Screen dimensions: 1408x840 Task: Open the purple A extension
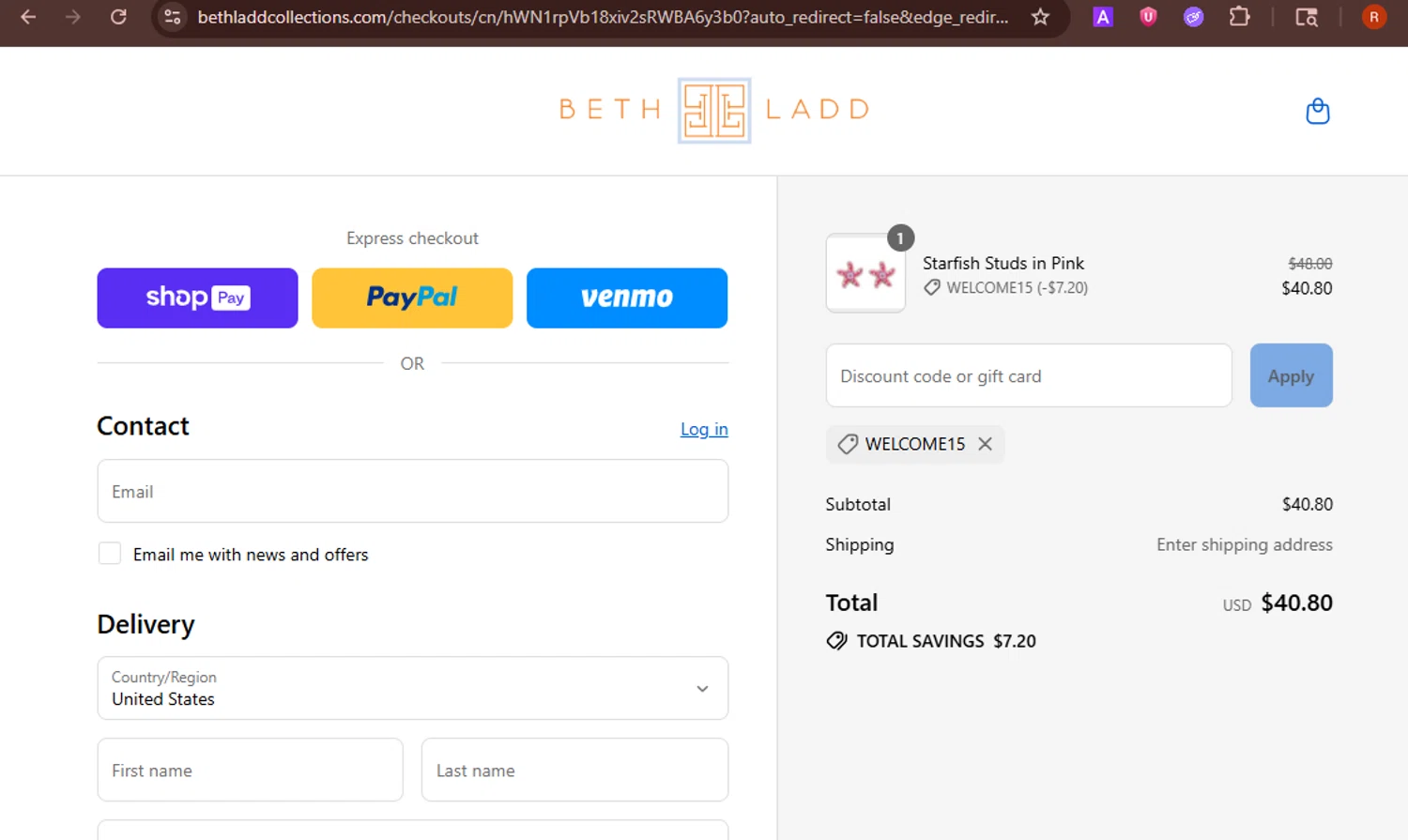[x=1103, y=17]
